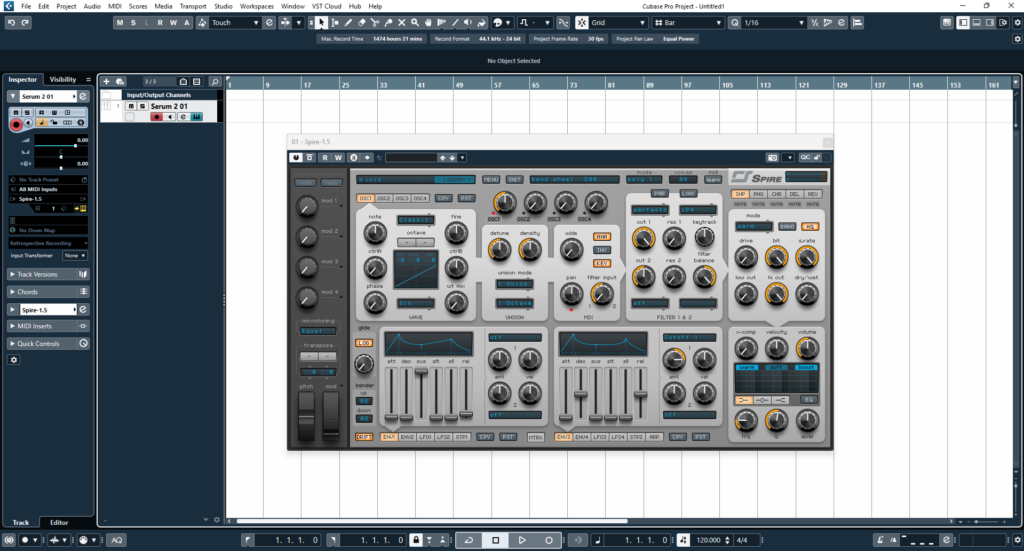
Task: Click the Undo arrow icon
Action: 11,22
